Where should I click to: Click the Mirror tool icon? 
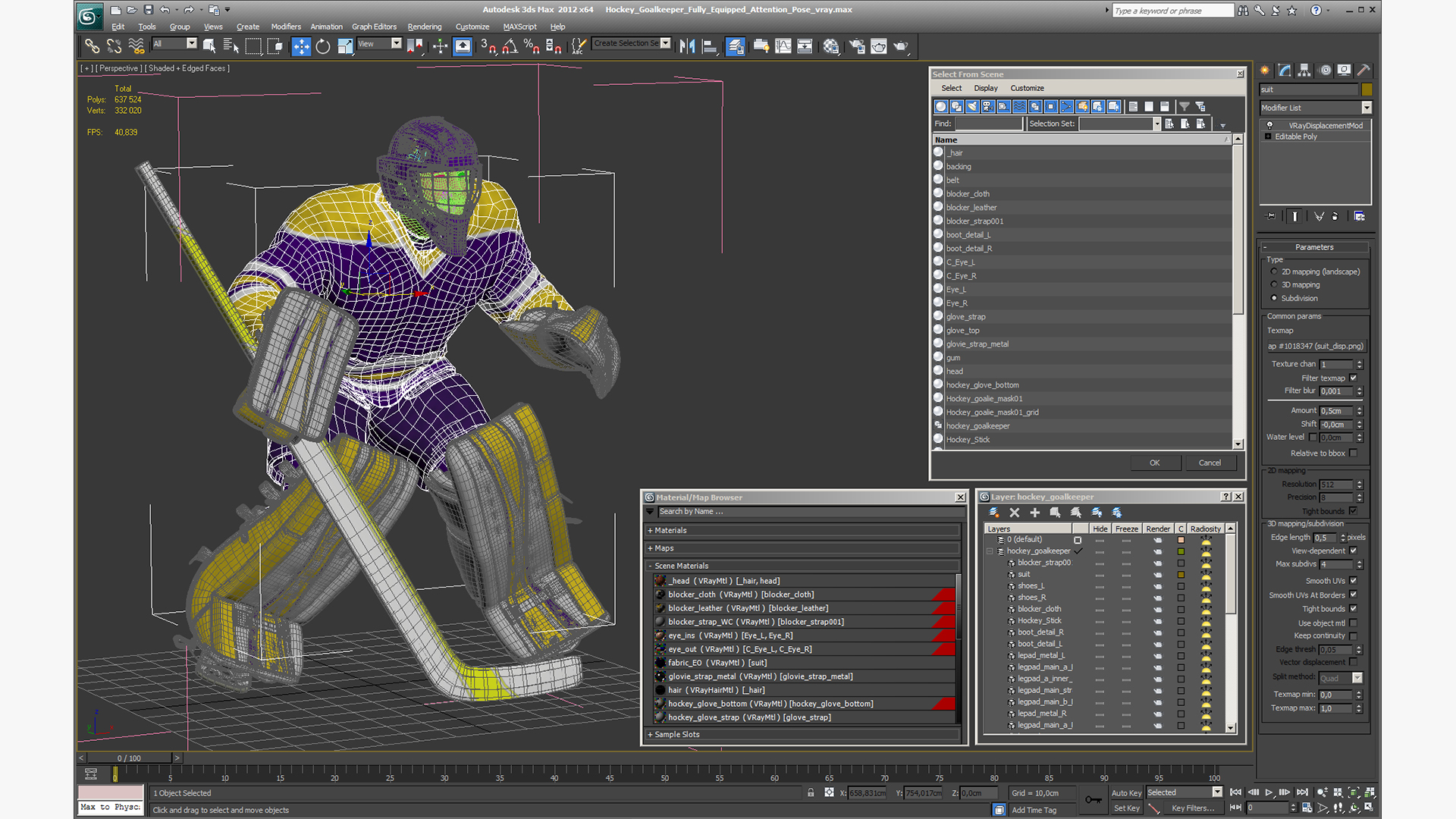(x=688, y=46)
